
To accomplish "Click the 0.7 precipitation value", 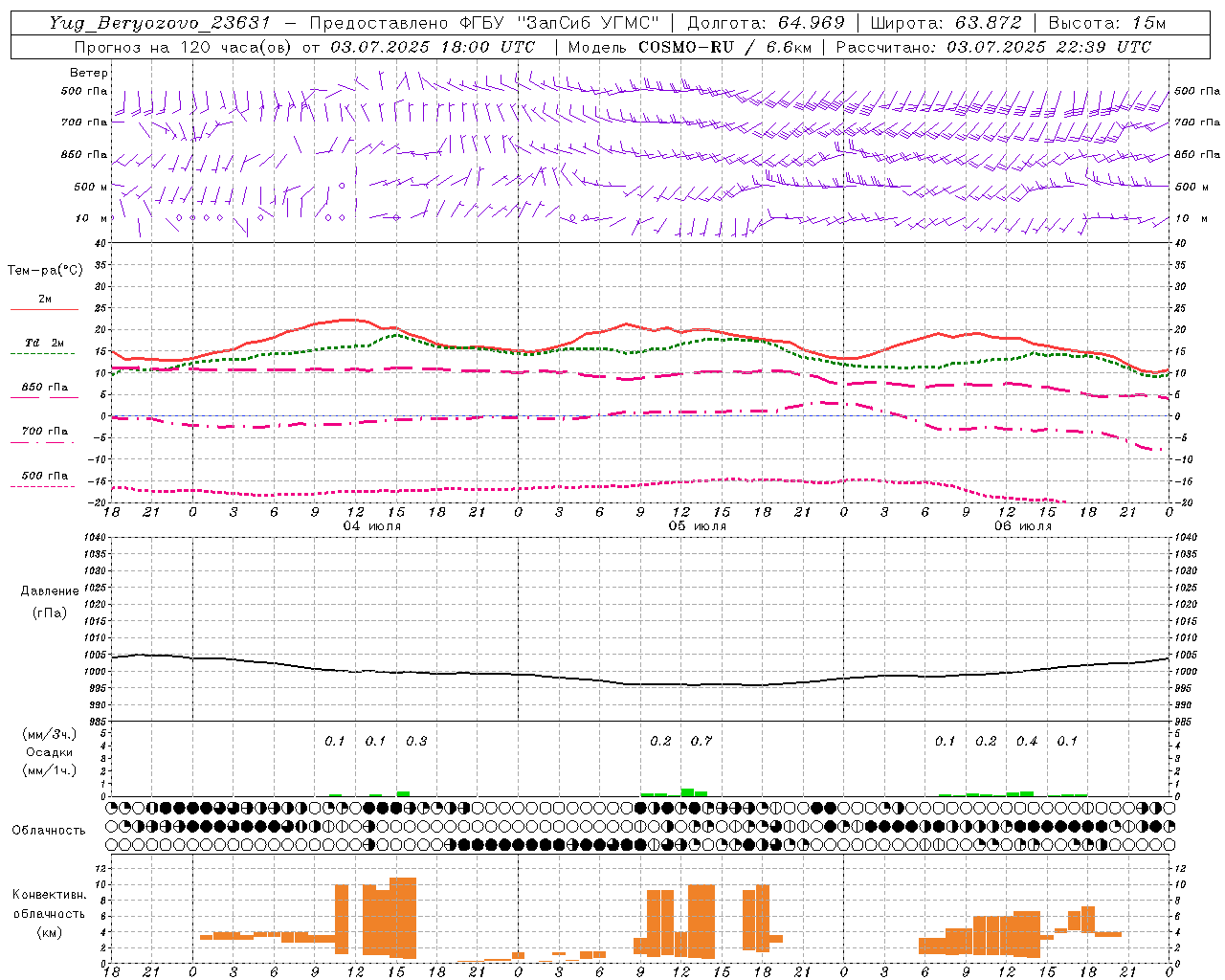I will coord(702,742).
